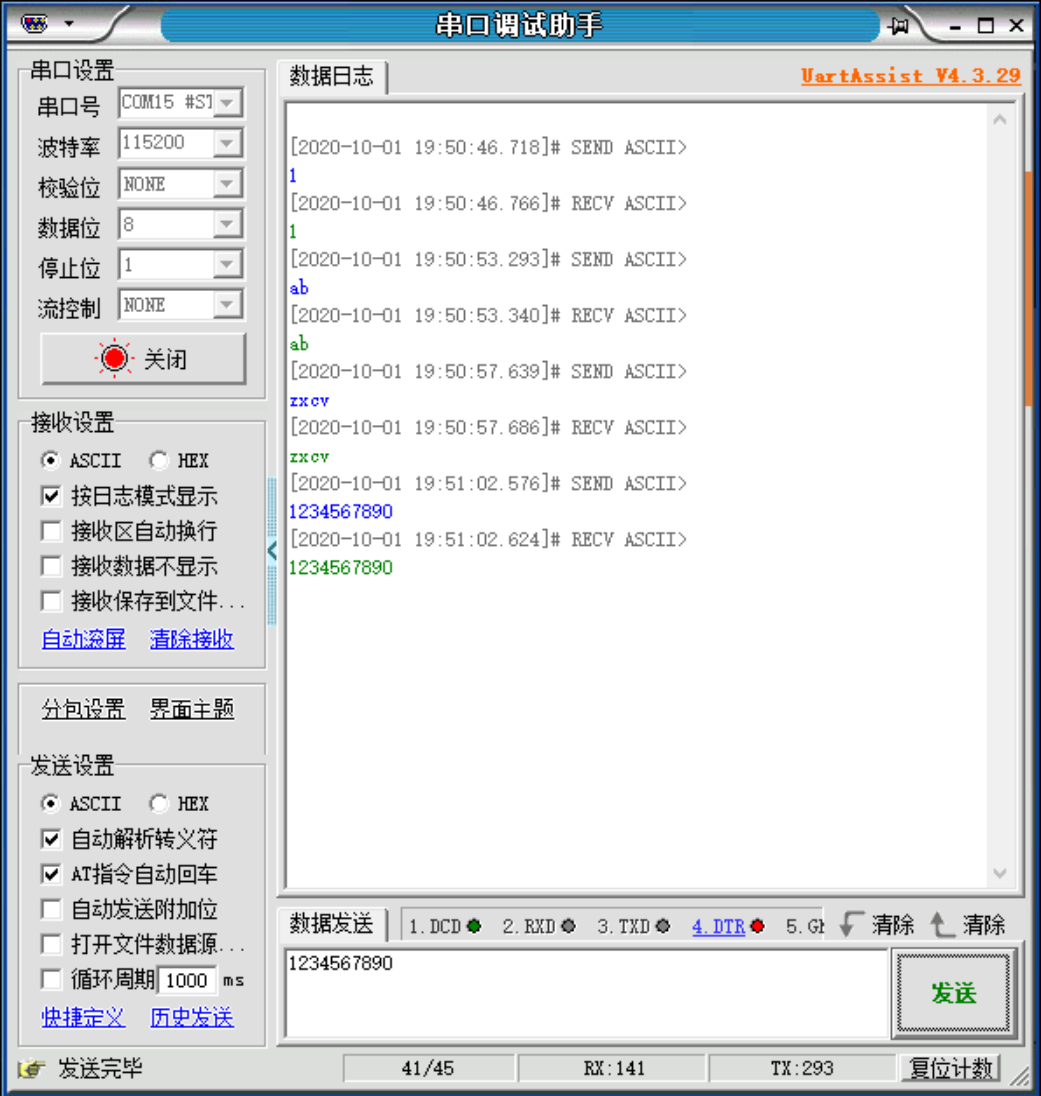Select the 数据发送 tab
The width and height of the screenshot is (1041, 1096).
(x=330, y=926)
